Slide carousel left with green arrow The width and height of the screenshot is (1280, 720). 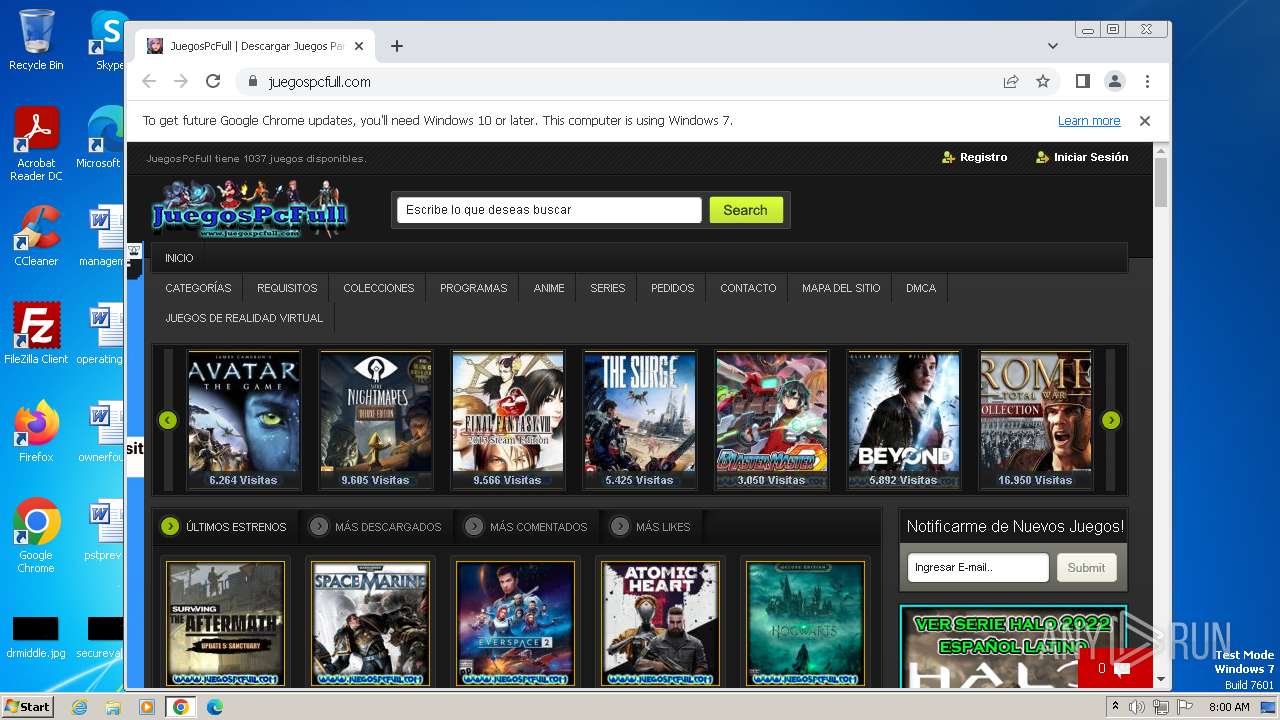[168, 420]
